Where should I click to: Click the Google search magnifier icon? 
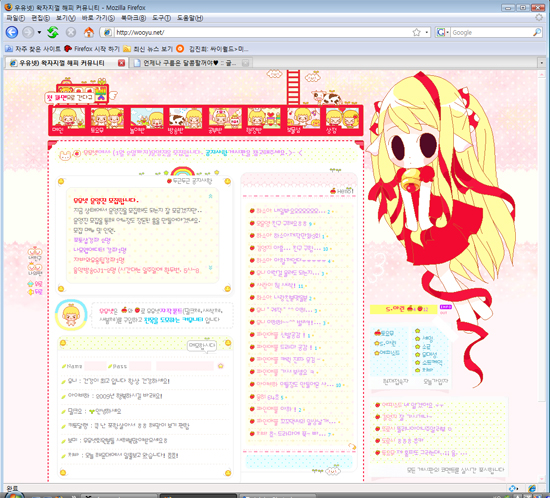coord(537,32)
